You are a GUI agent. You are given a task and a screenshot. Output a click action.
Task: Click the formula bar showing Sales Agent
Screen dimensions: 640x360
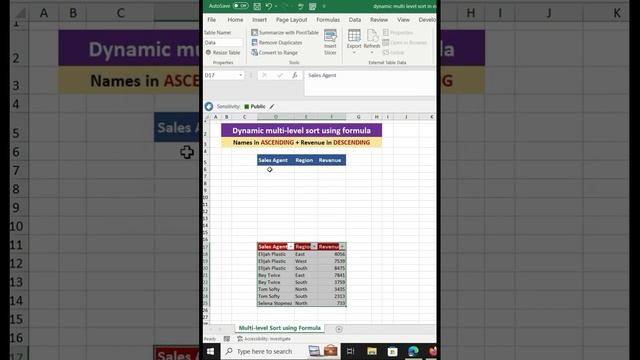coord(370,83)
